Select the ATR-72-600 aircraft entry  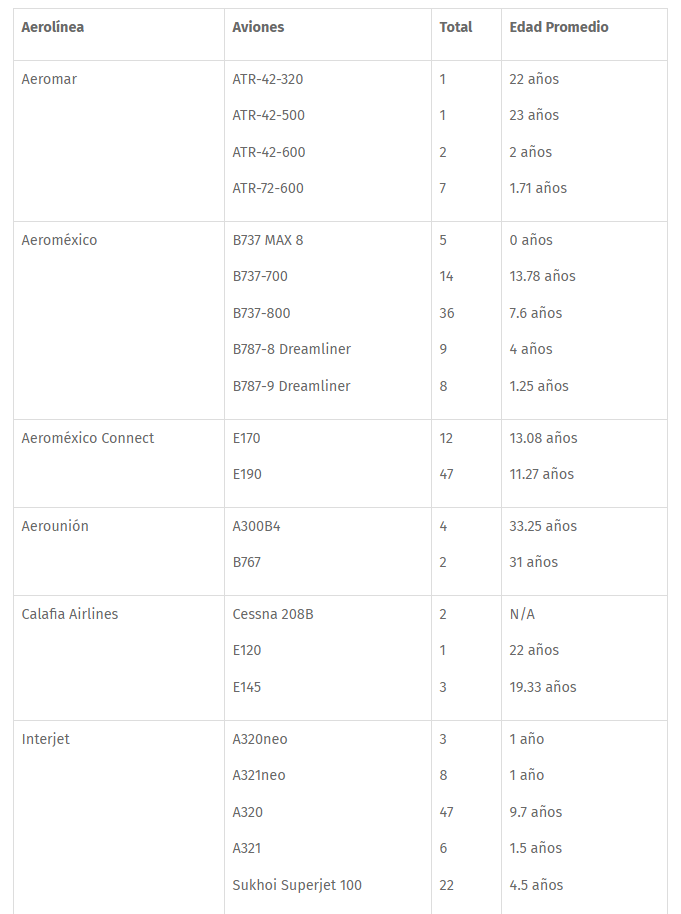[x=268, y=188]
